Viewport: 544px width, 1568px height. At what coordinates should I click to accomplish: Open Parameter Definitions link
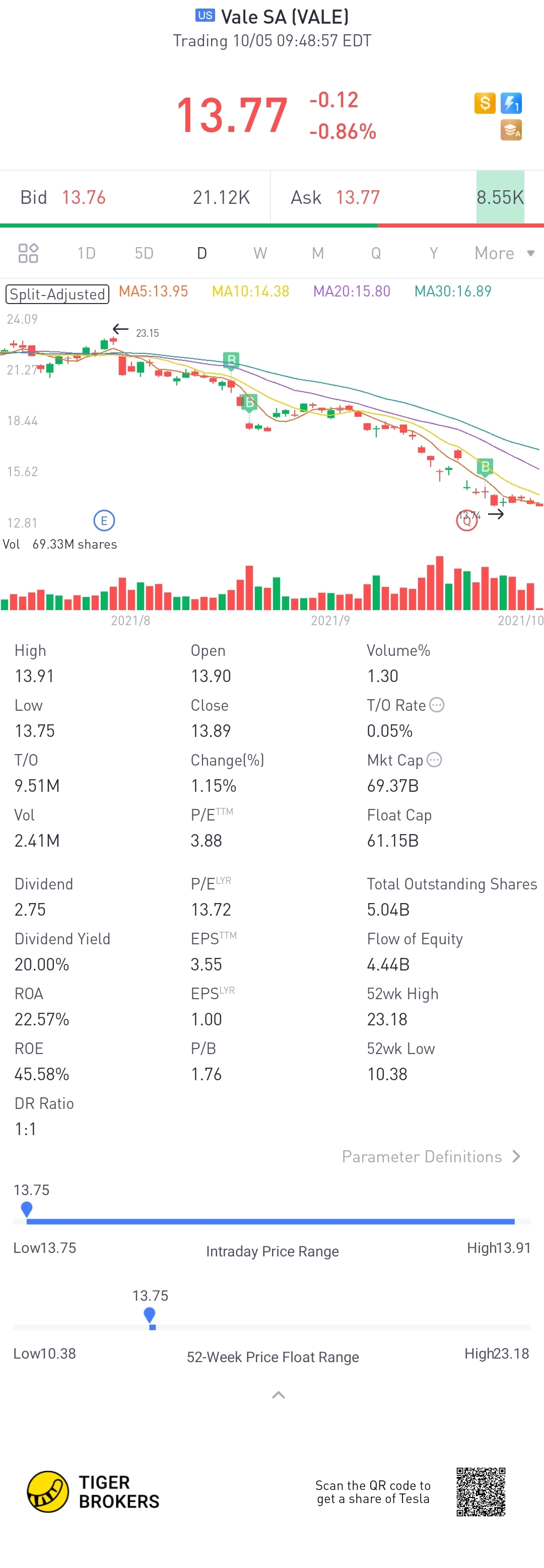coord(431,1157)
